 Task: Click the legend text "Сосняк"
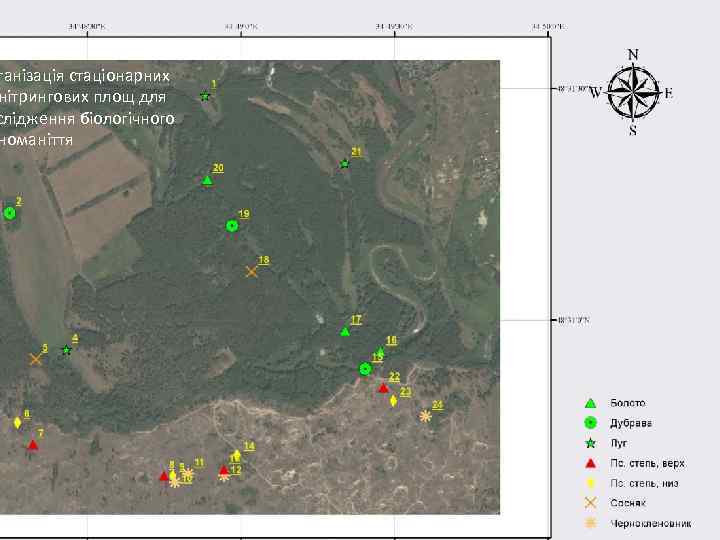(x=628, y=503)
